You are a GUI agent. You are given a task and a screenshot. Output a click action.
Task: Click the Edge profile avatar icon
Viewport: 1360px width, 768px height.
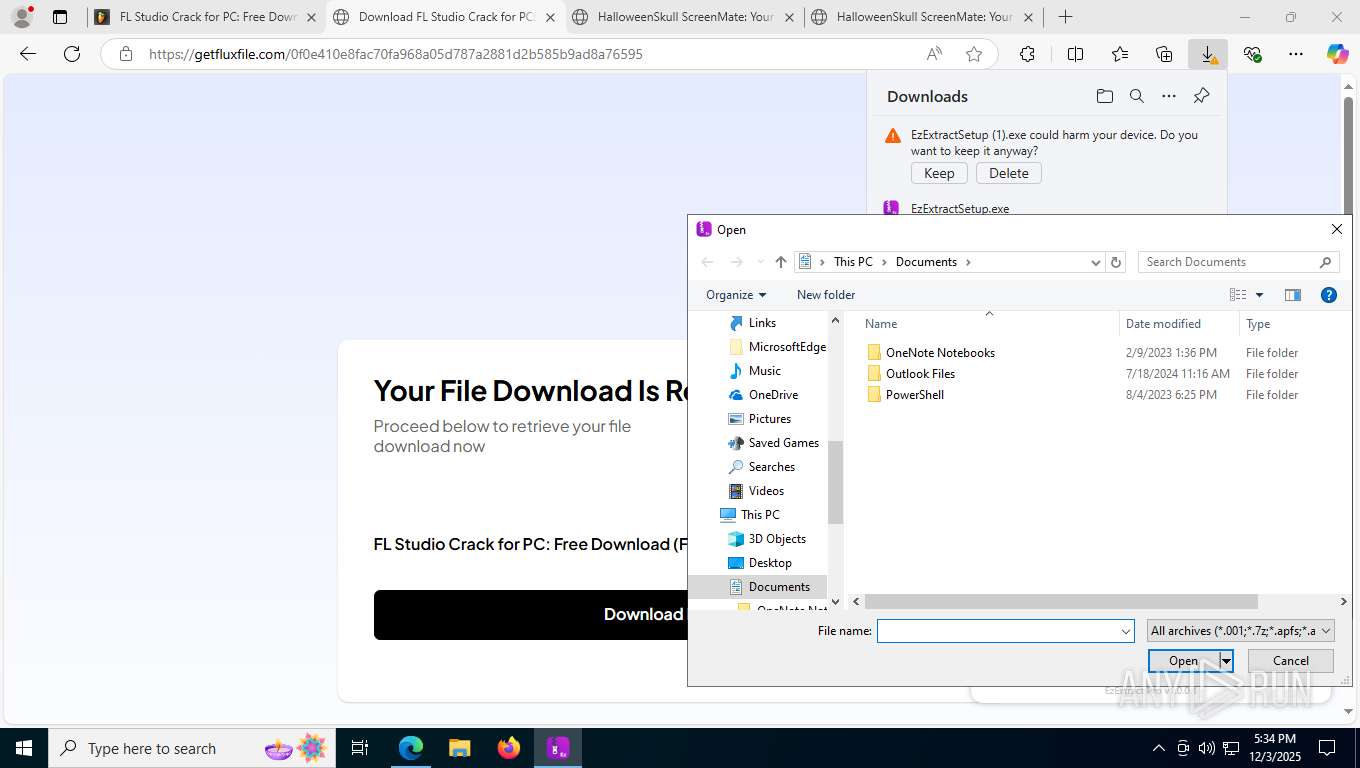21,17
